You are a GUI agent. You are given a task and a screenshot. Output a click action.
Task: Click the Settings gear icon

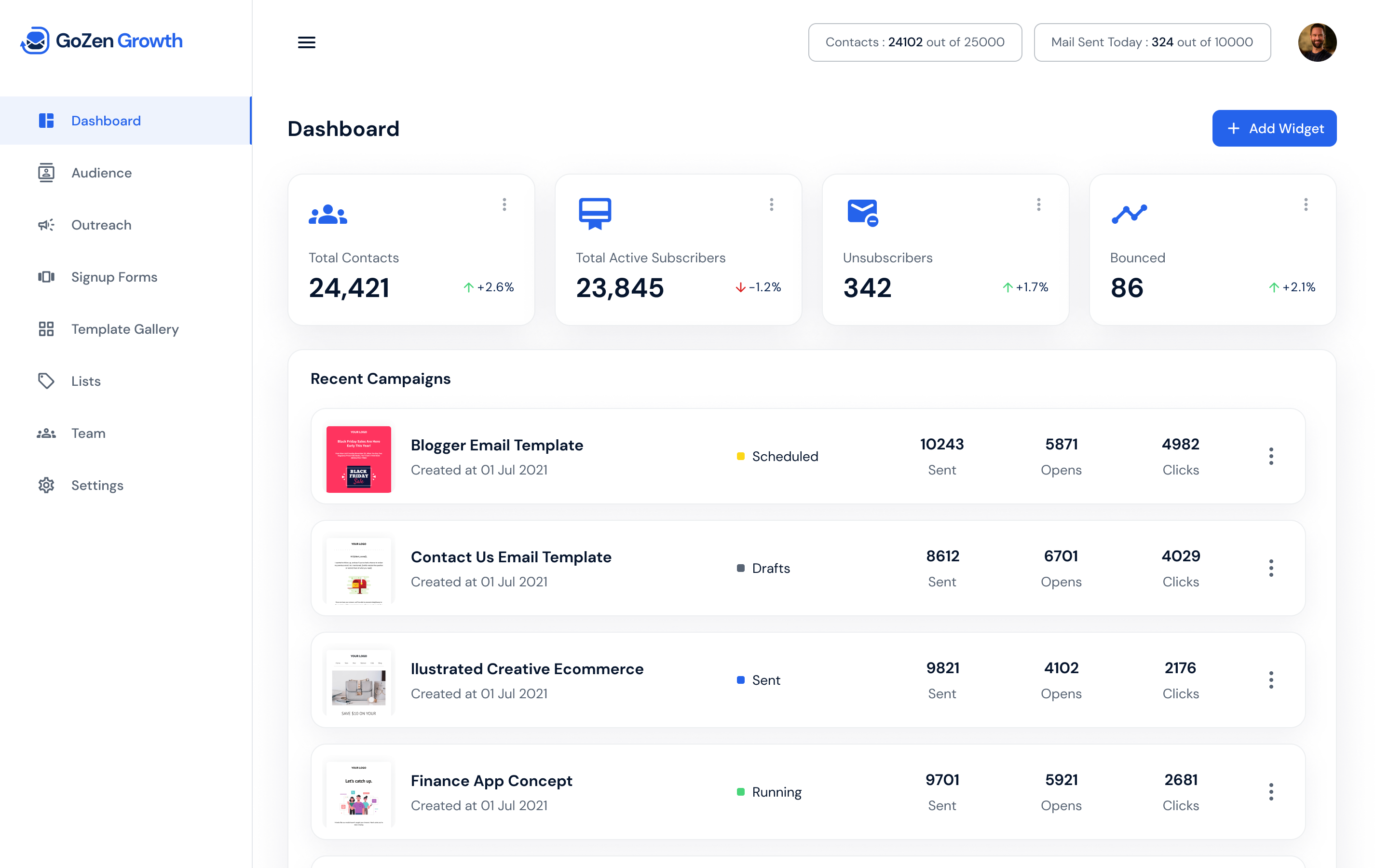(x=46, y=486)
